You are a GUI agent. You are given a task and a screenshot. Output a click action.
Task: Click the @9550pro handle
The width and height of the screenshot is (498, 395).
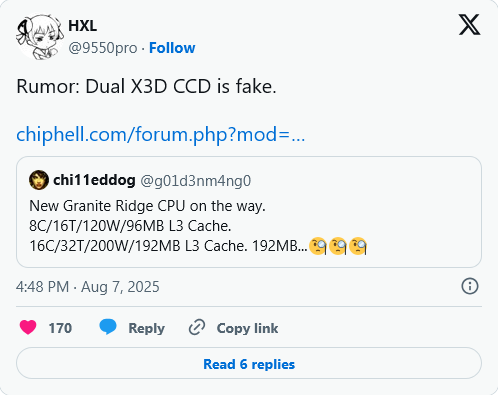[x=103, y=48]
